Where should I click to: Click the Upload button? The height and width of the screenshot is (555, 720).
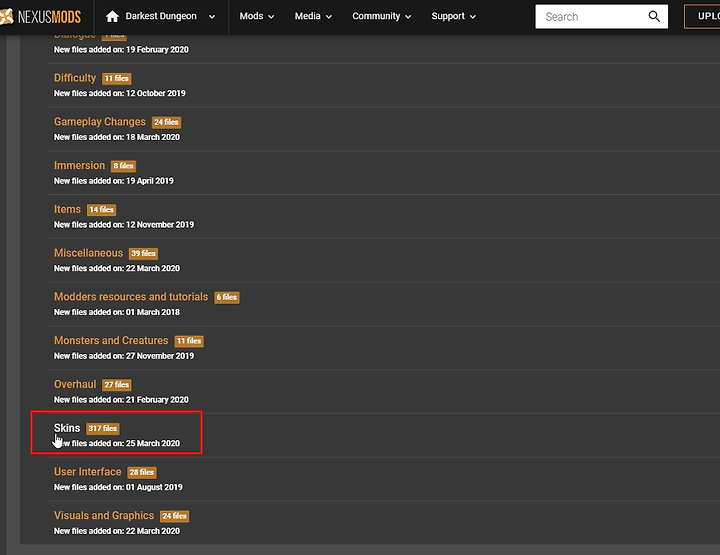702,17
